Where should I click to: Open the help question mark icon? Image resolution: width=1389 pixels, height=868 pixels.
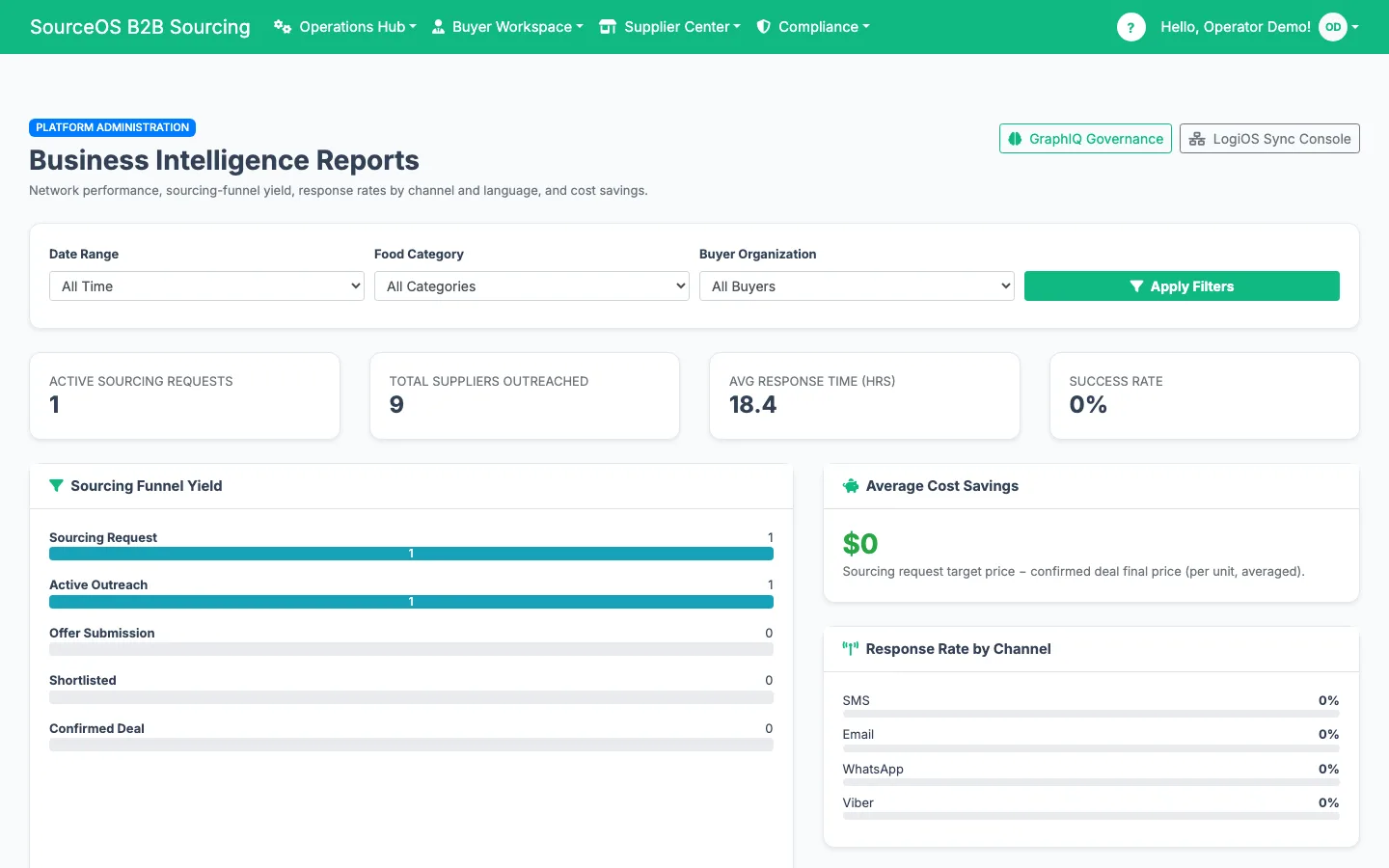coord(1130,27)
